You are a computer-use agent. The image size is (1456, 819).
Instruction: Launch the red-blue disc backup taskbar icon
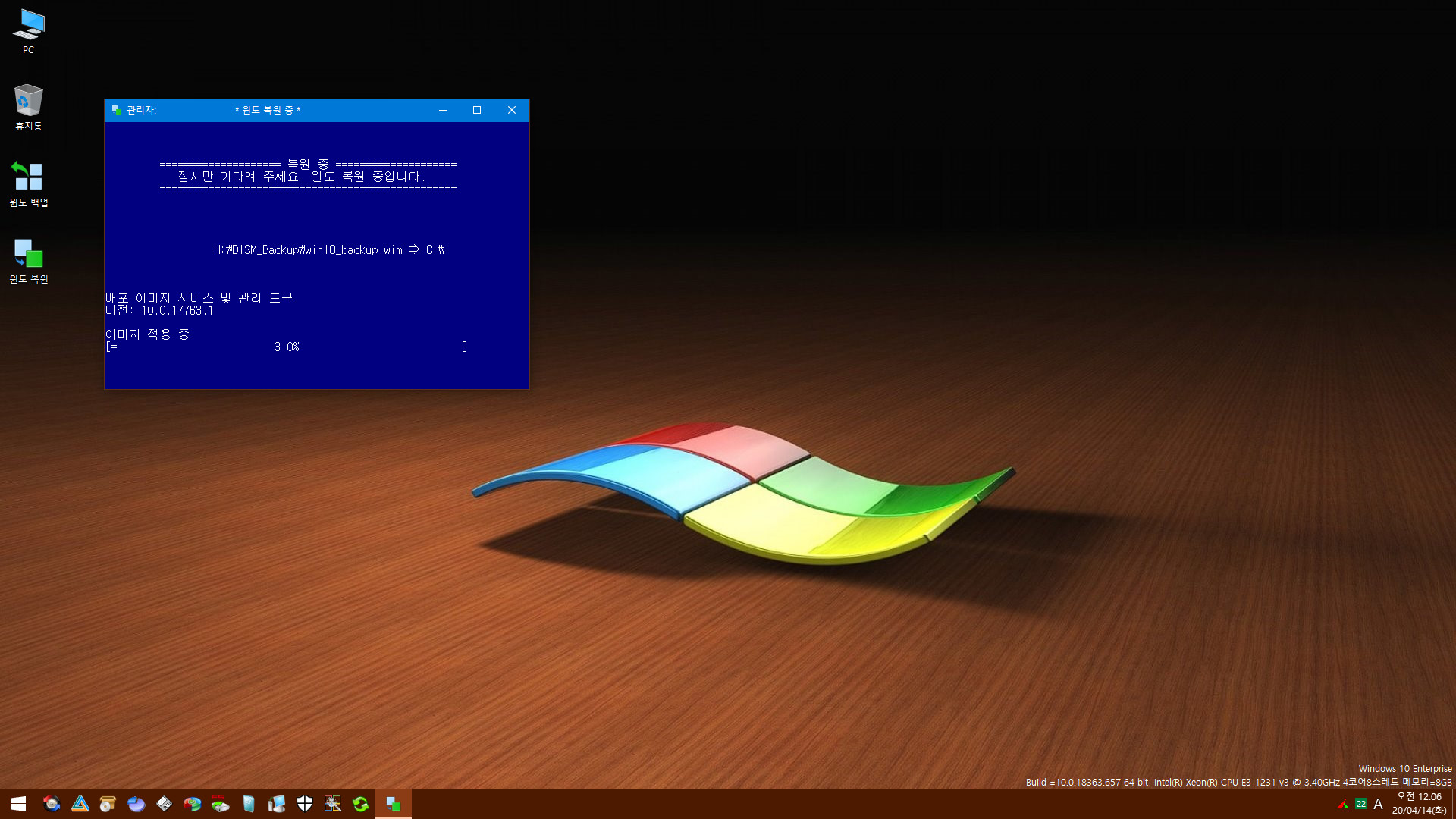click(52, 804)
